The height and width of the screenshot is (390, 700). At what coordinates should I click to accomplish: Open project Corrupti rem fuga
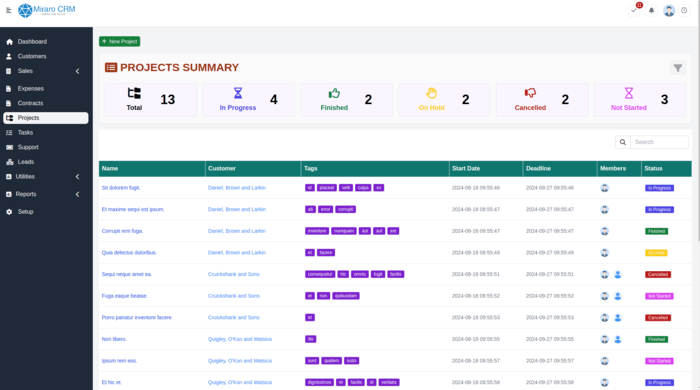[x=122, y=231]
